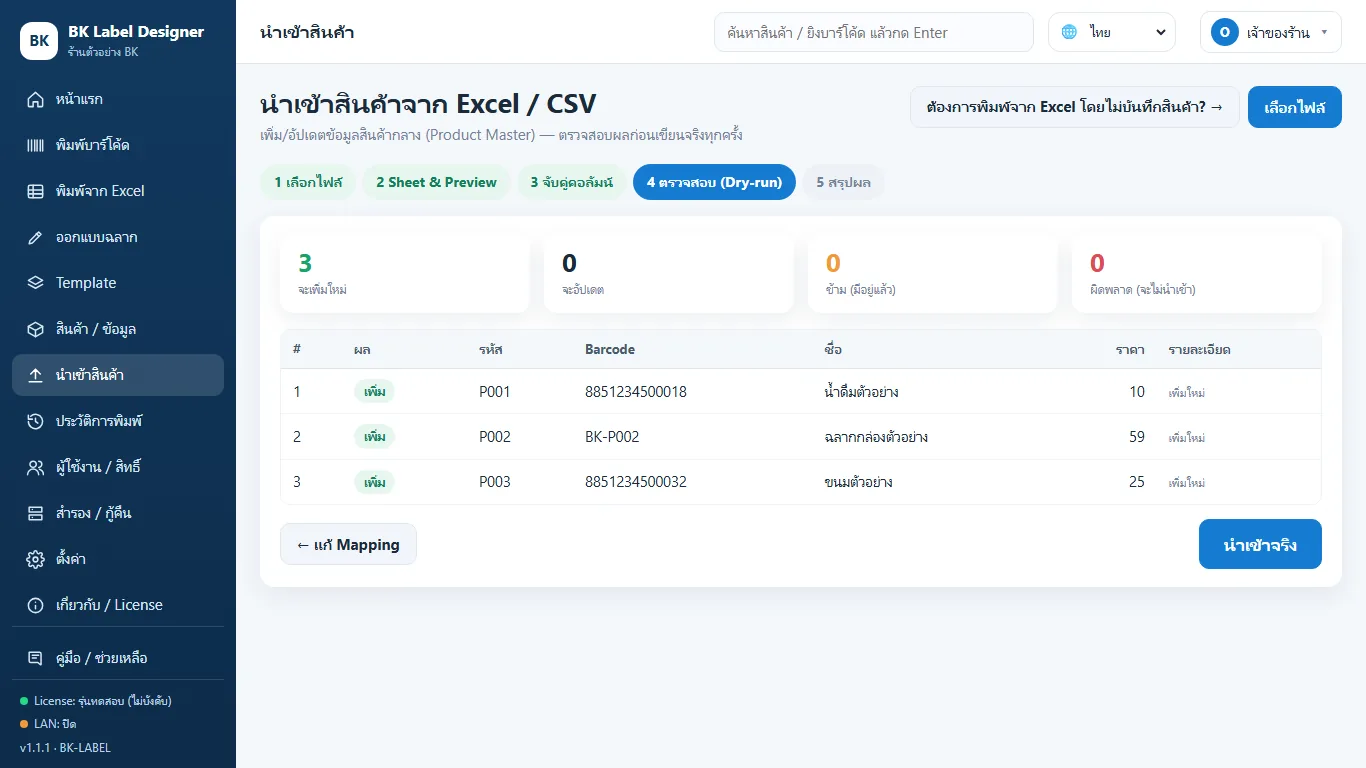Open the box icon for สินค้า / ข้อมูล

click(x=36, y=330)
